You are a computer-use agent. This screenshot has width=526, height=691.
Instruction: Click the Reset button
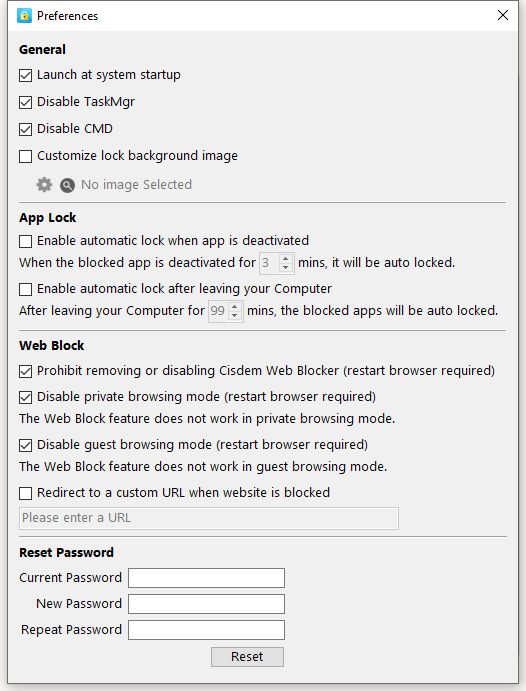click(247, 657)
